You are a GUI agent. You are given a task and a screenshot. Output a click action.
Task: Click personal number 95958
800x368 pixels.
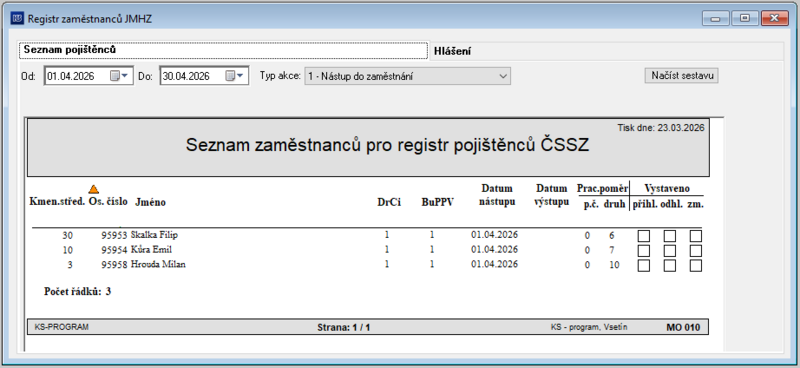point(114,265)
